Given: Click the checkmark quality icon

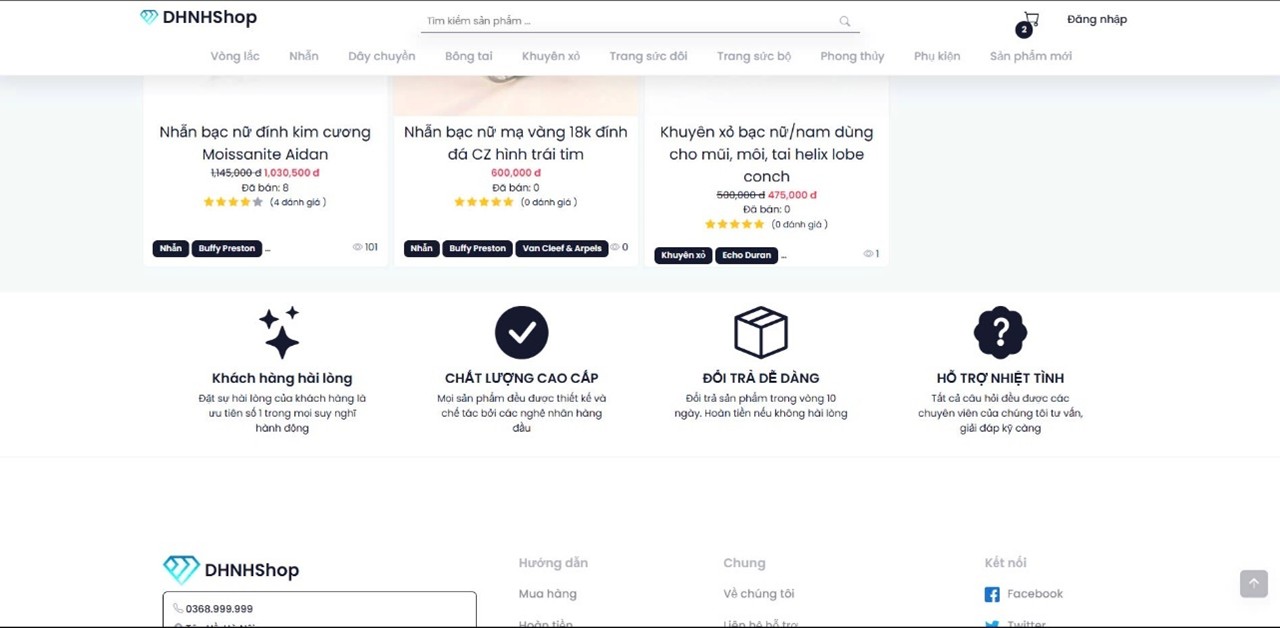Looking at the screenshot, I should [521, 332].
